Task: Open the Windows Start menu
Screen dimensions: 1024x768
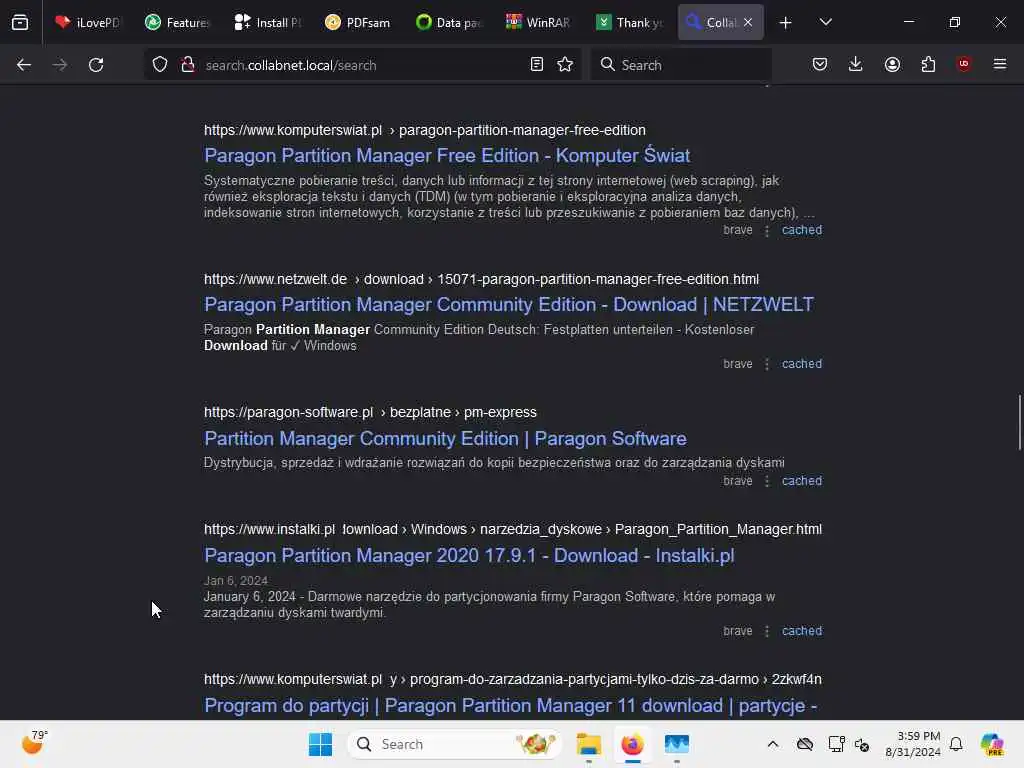Action: (x=320, y=744)
